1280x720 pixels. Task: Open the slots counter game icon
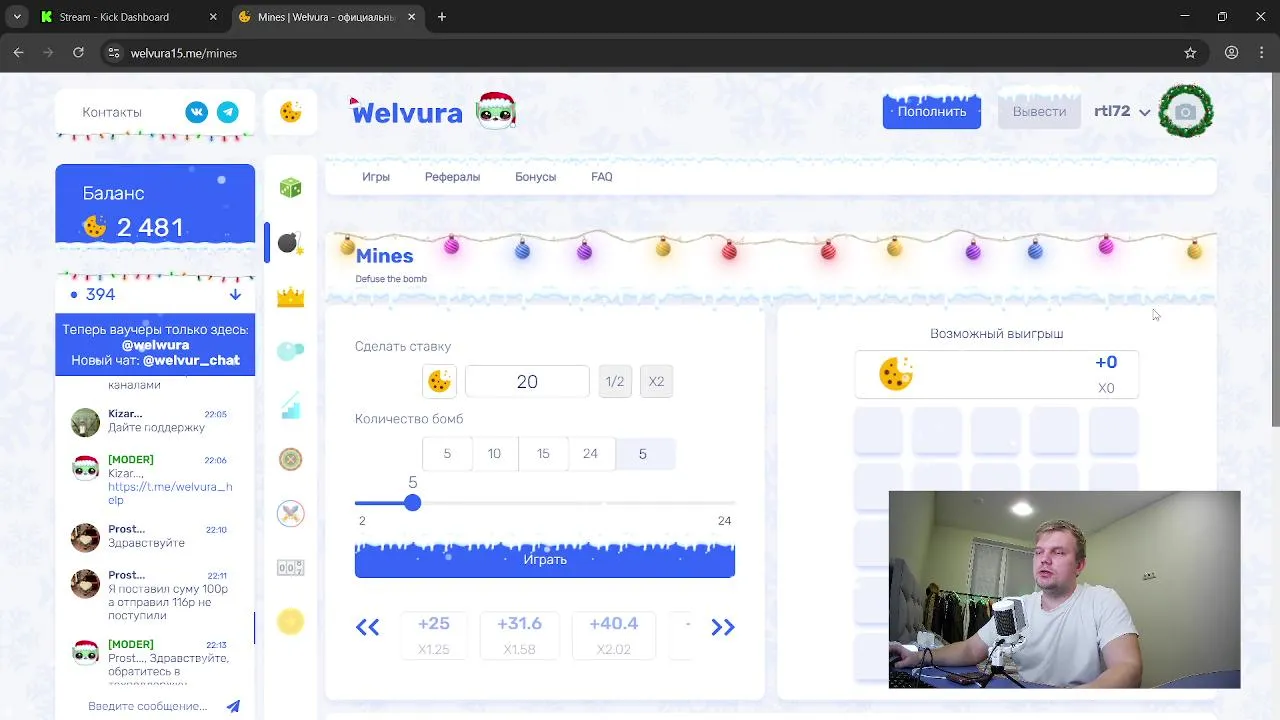[290, 568]
